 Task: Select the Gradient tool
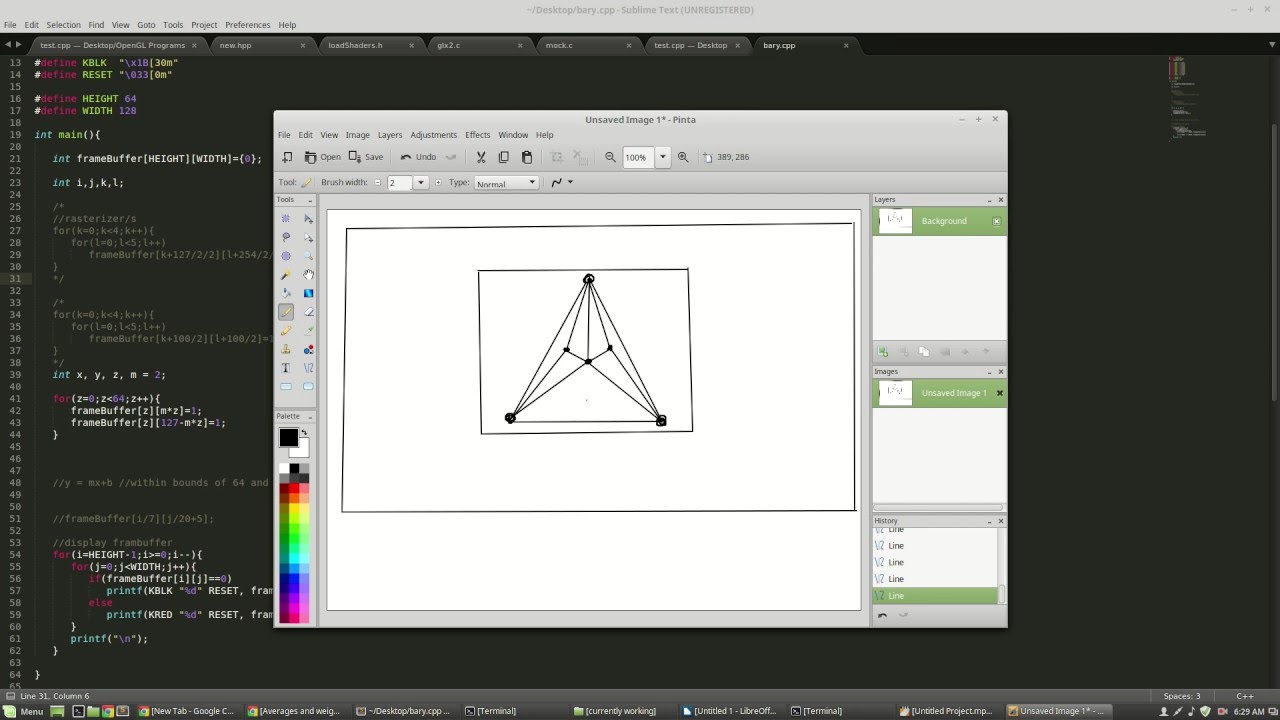308,293
